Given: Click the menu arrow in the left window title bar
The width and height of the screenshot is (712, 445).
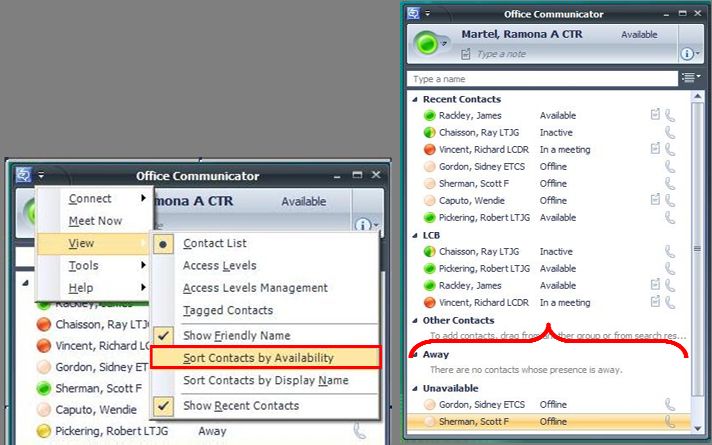Looking at the screenshot, I should click(41, 175).
